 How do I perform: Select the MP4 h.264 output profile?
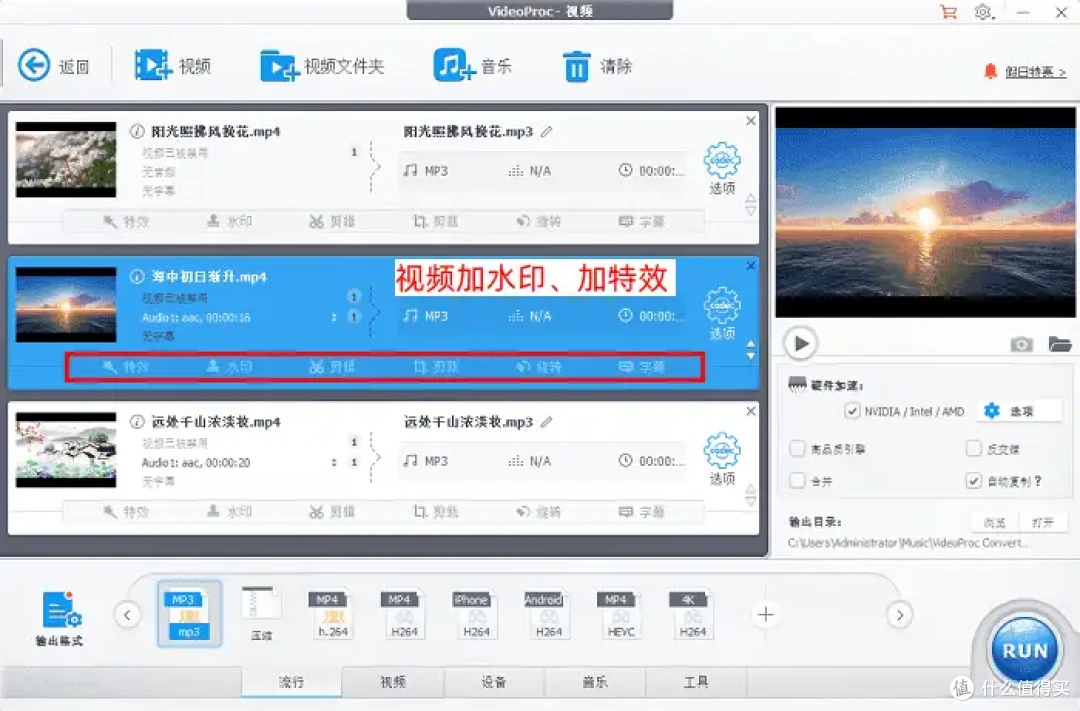pyautogui.click(x=333, y=614)
